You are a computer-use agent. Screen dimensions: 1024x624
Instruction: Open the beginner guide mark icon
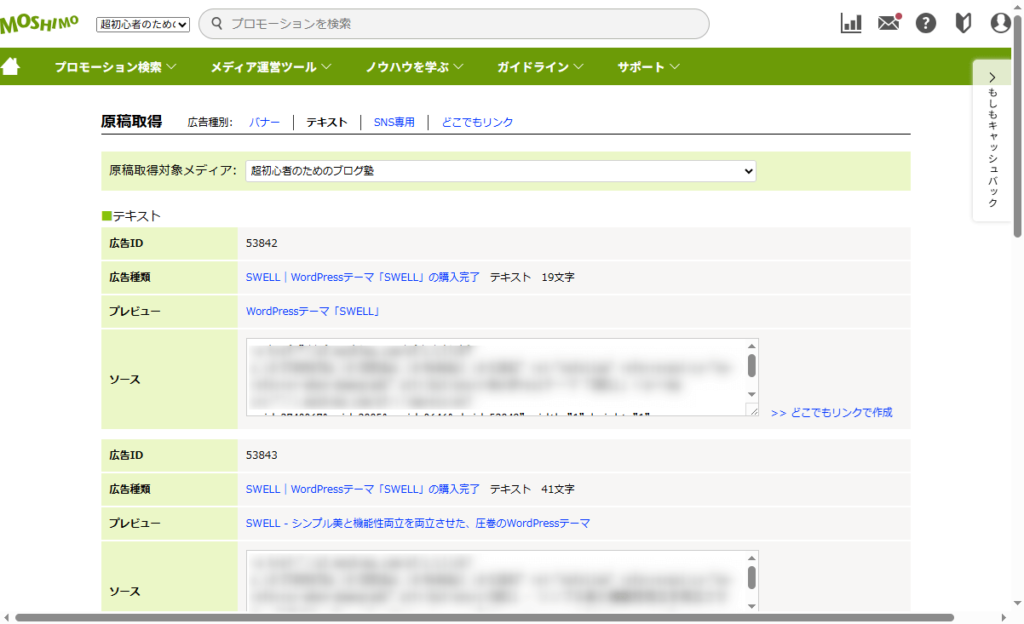pos(963,23)
